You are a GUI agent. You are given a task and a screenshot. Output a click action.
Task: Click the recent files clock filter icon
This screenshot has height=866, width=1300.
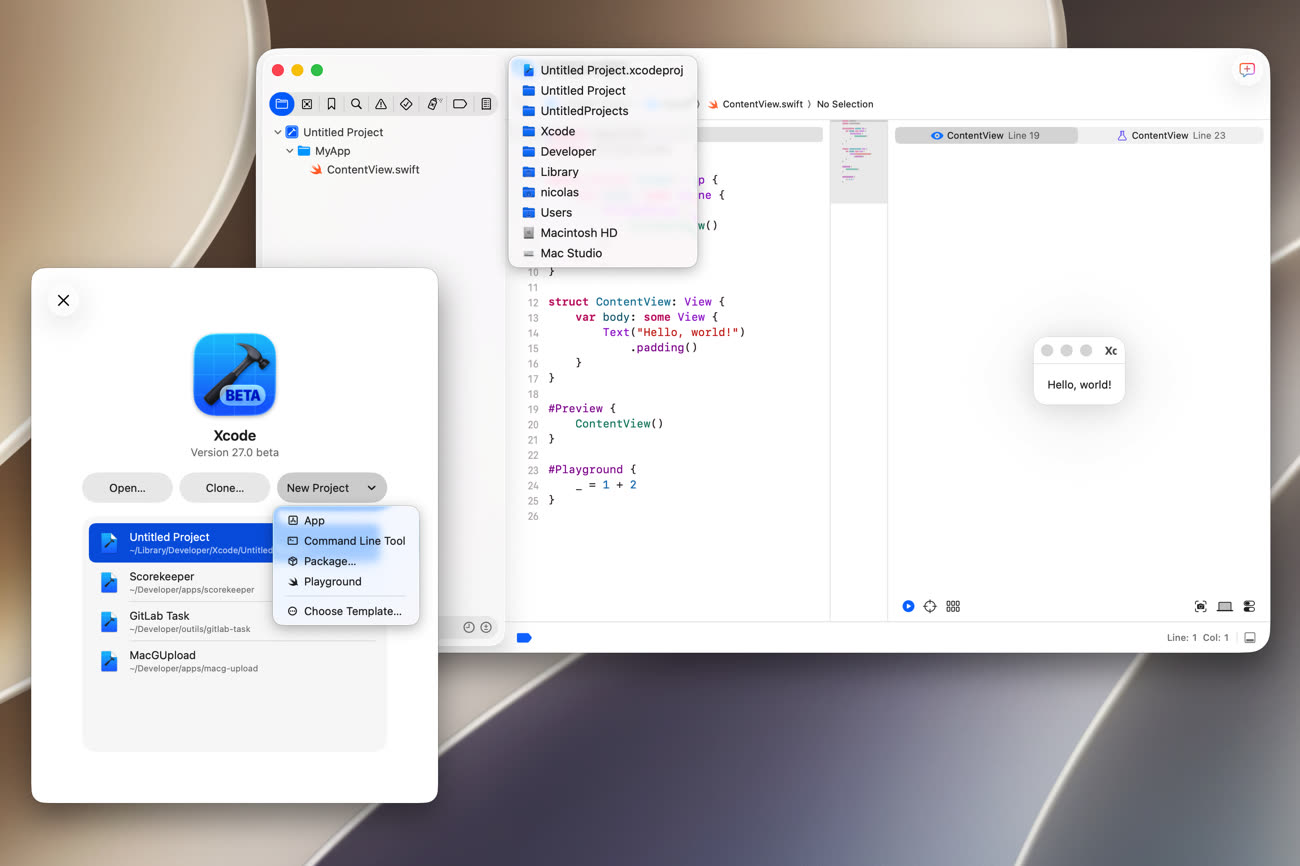point(468,627)
